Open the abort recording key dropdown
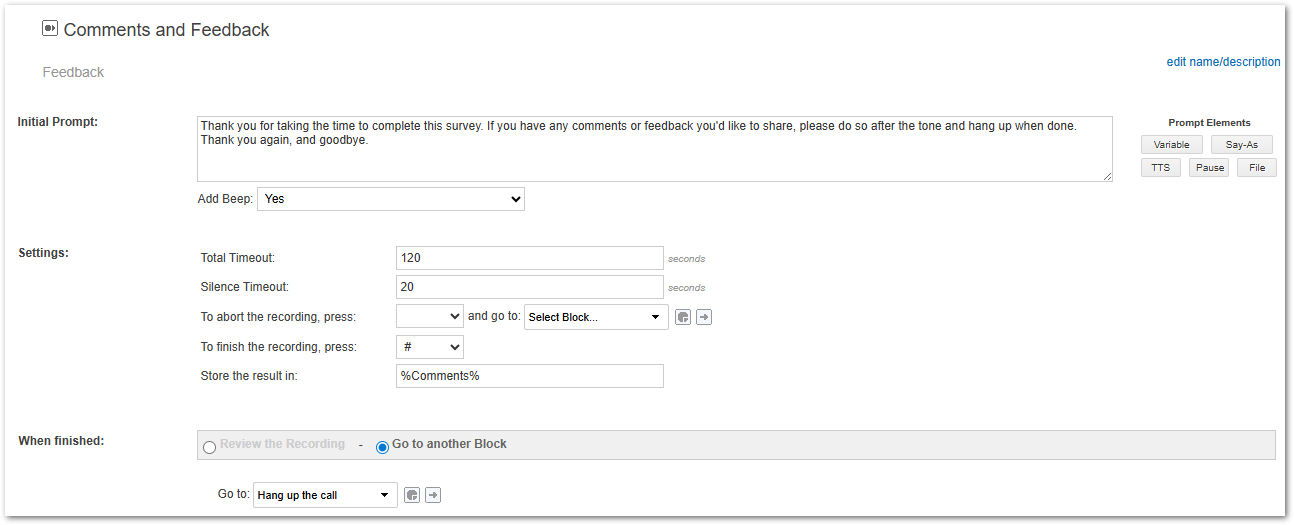The image size is (1294, 525). click(x=429, y=317)
